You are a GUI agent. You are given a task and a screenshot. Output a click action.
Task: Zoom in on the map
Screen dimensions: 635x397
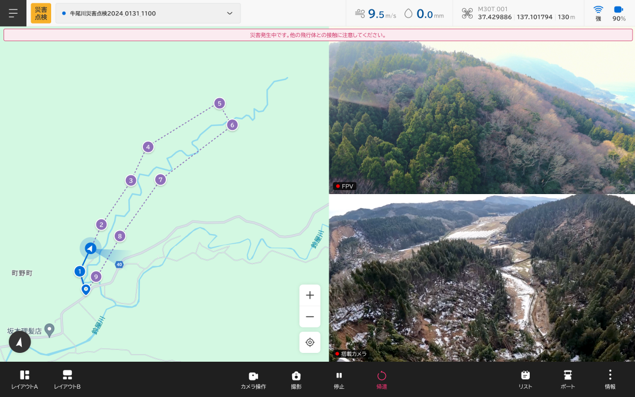310,295
